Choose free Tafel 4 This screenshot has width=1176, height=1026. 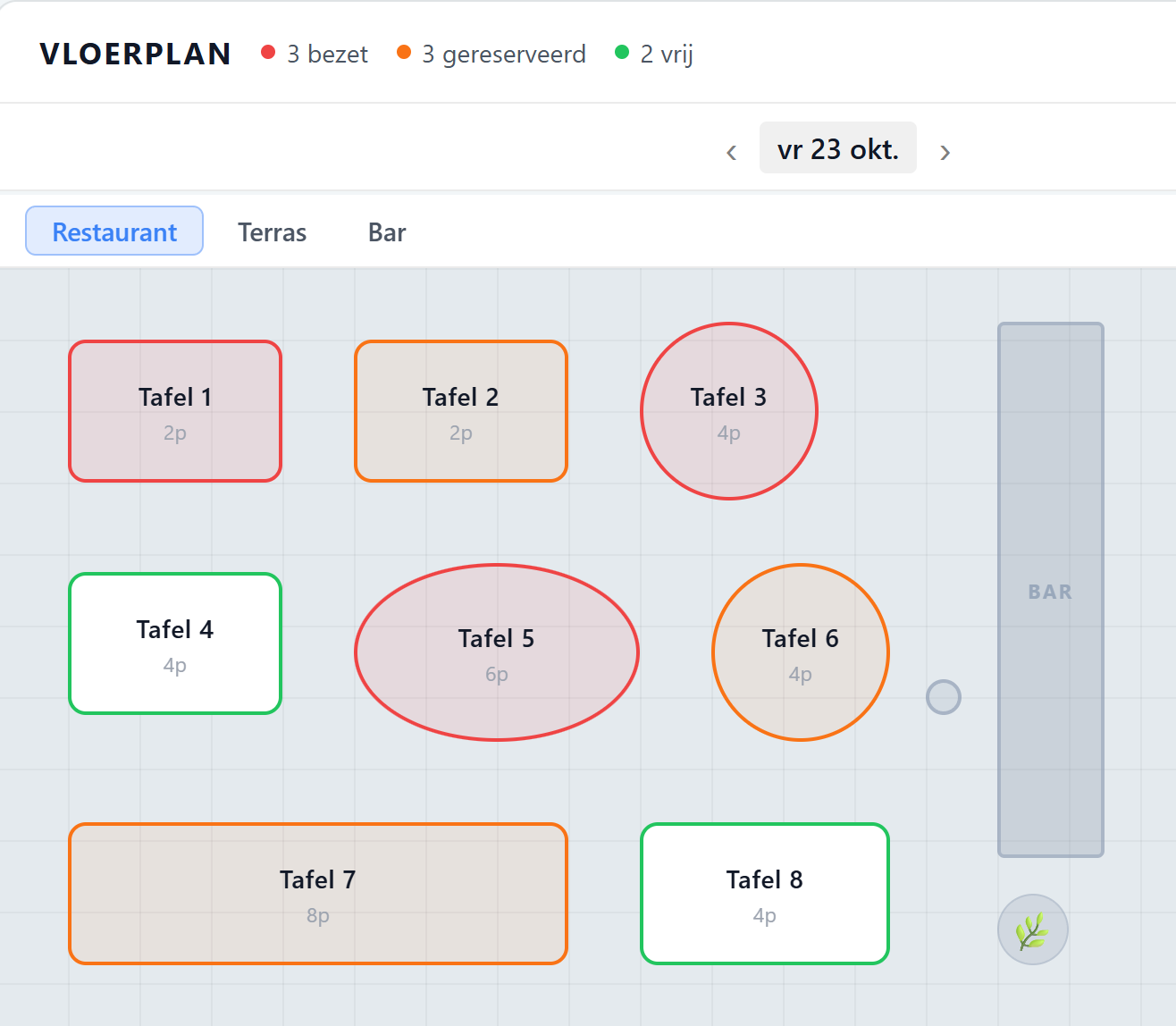tap(175, 643)
